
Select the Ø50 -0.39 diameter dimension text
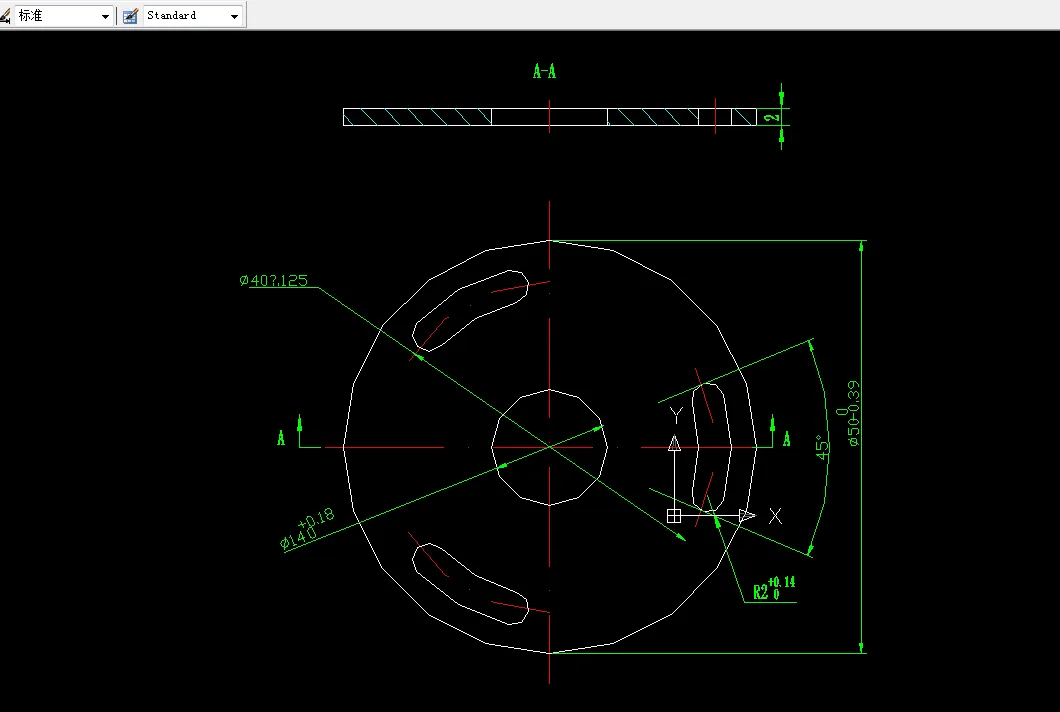(850, 413)
